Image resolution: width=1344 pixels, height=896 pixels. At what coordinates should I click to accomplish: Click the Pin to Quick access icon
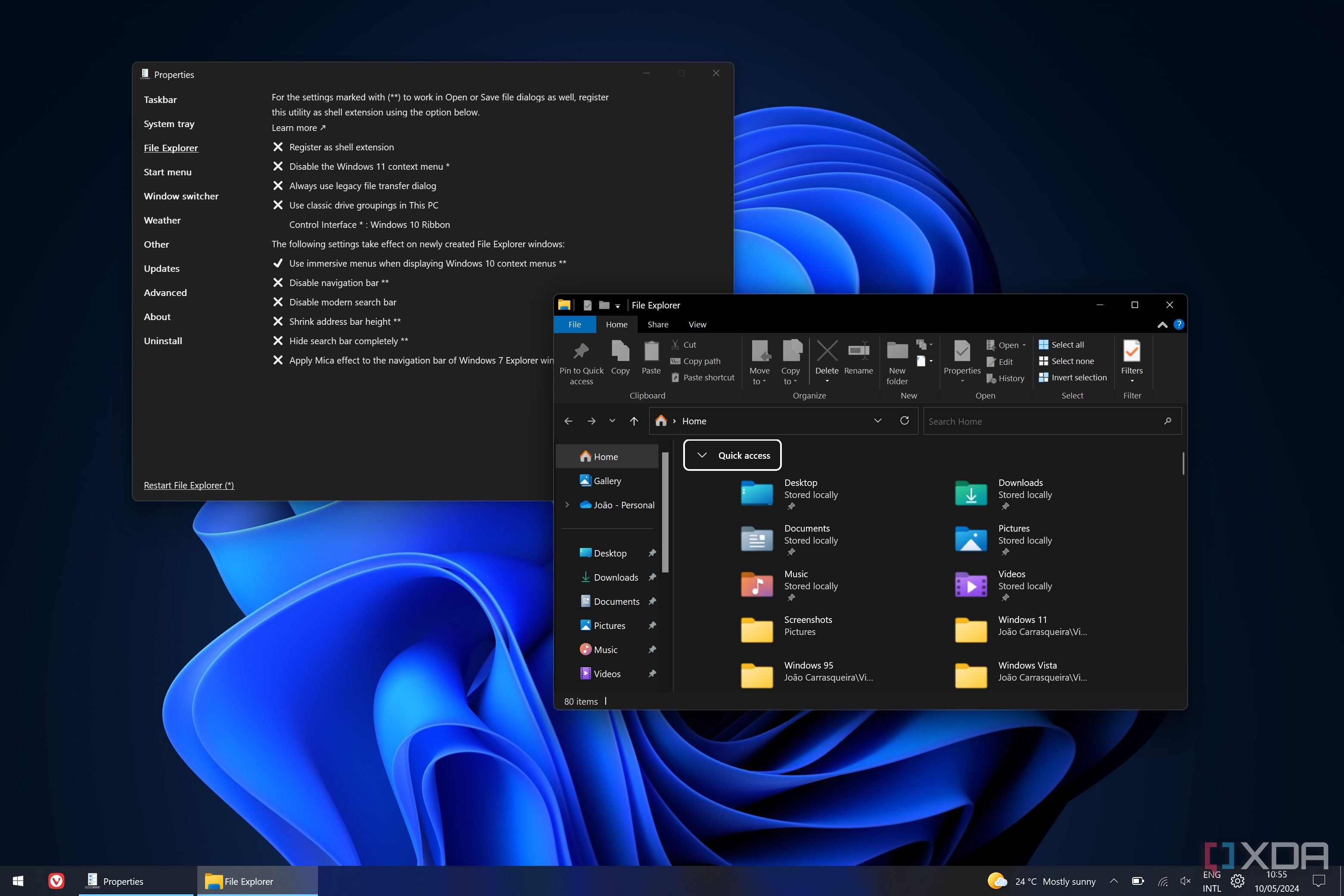[x=581, y=352]
